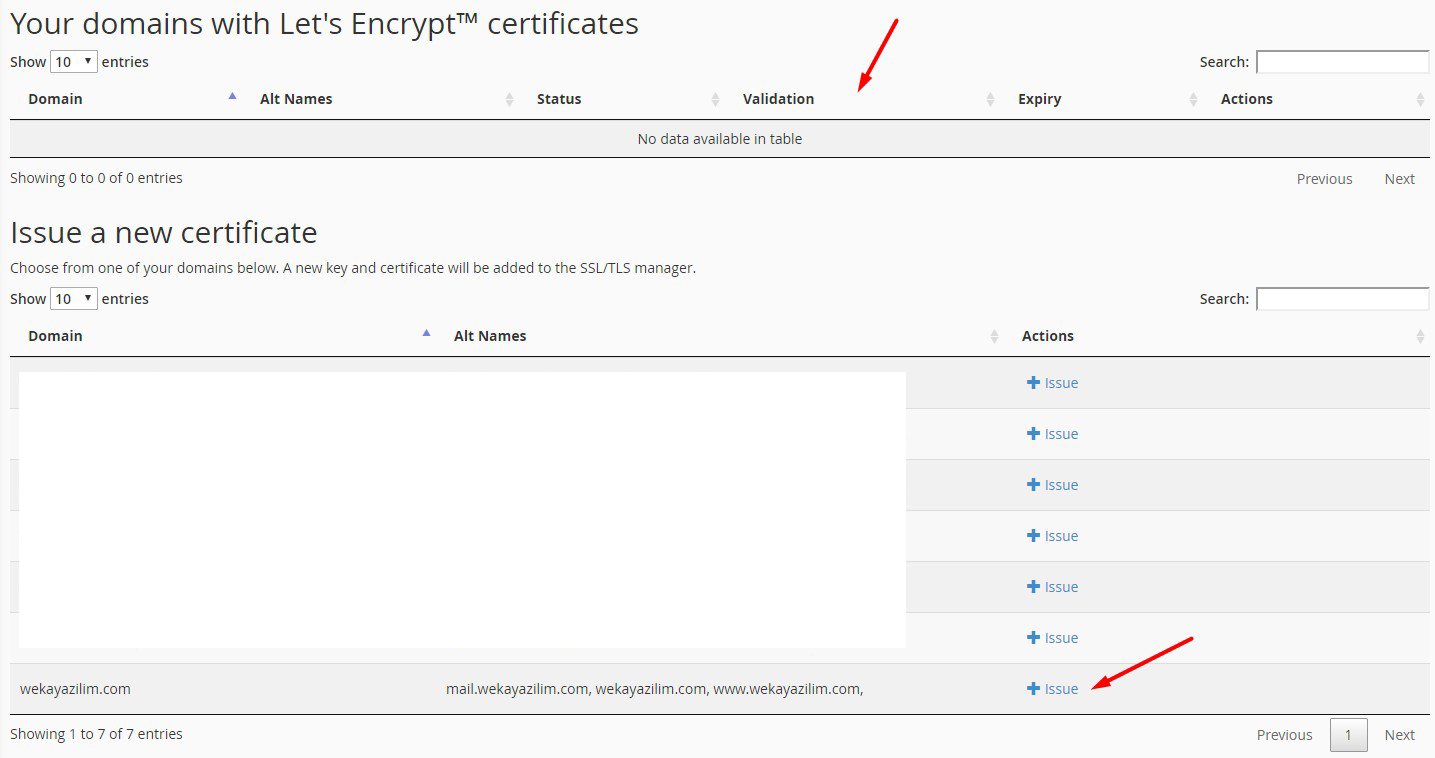Toggle sort order on the Status header
The image size is (1435, 758).
(x=558, y=98)
